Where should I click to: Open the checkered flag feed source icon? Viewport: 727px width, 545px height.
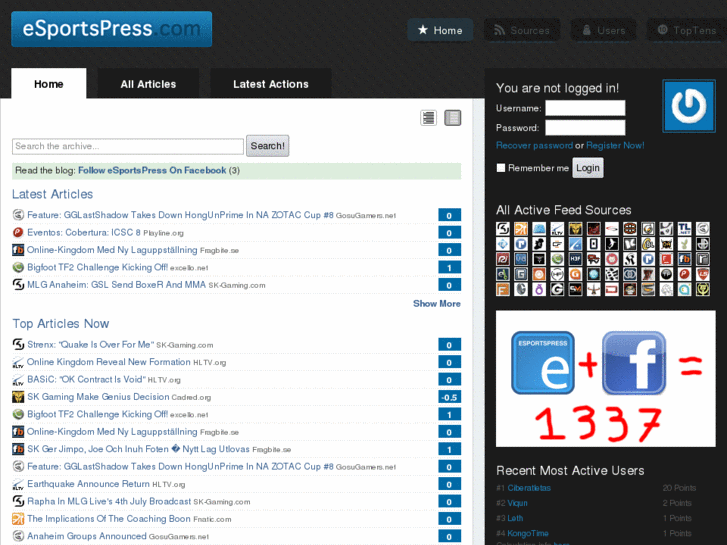point(612,274)
